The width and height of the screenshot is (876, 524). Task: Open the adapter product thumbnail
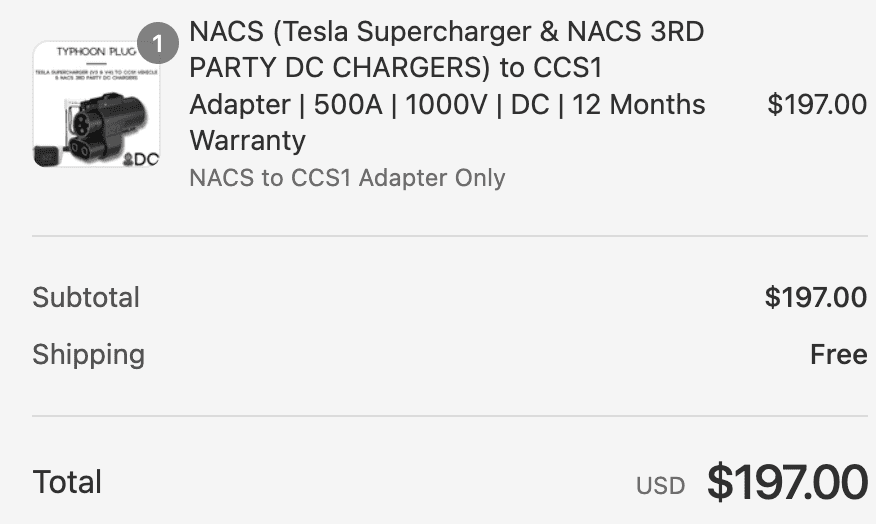(x=96, y=104)
